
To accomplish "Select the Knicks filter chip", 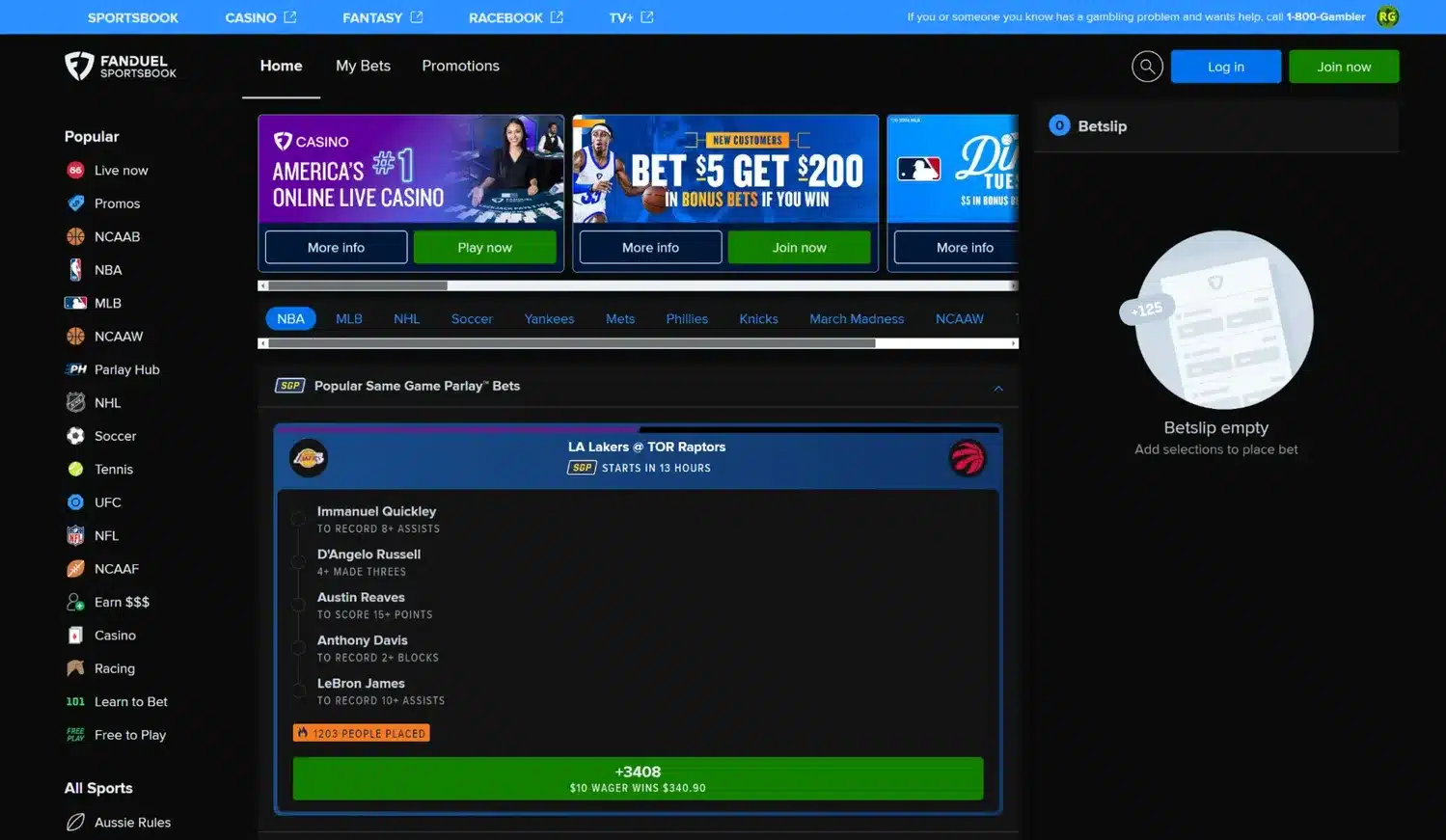I will pos(758,319).
